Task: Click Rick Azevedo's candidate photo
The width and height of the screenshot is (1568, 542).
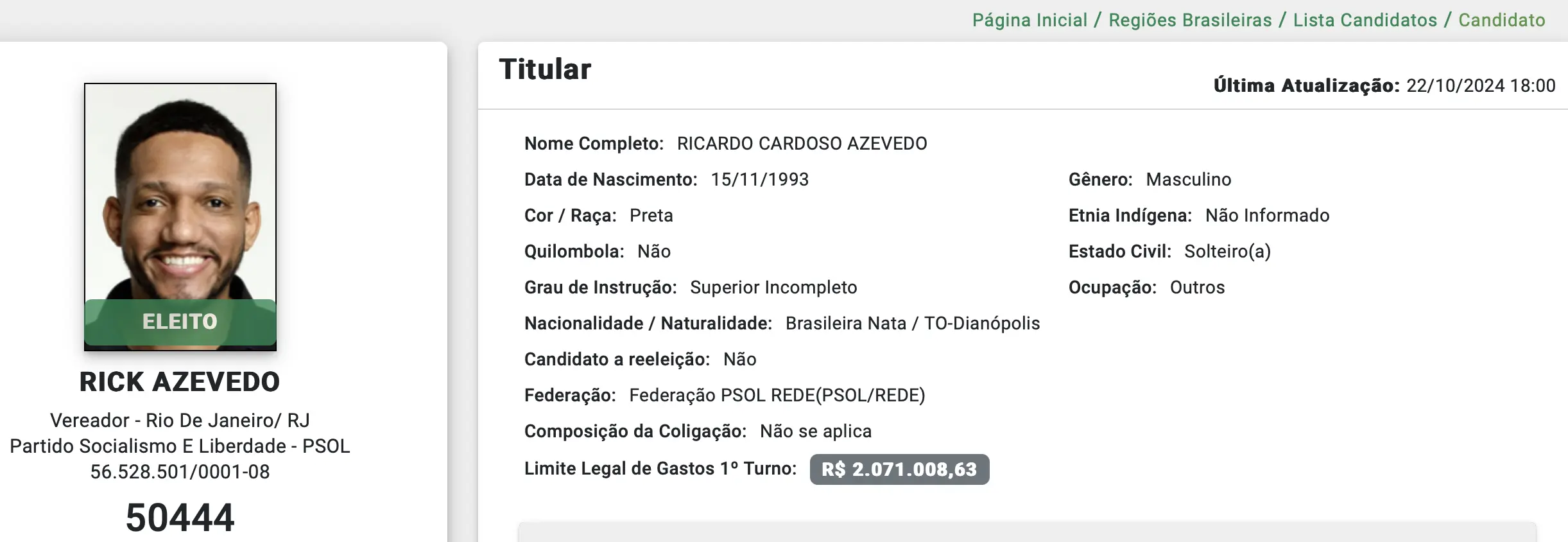Action: [180, 193]
